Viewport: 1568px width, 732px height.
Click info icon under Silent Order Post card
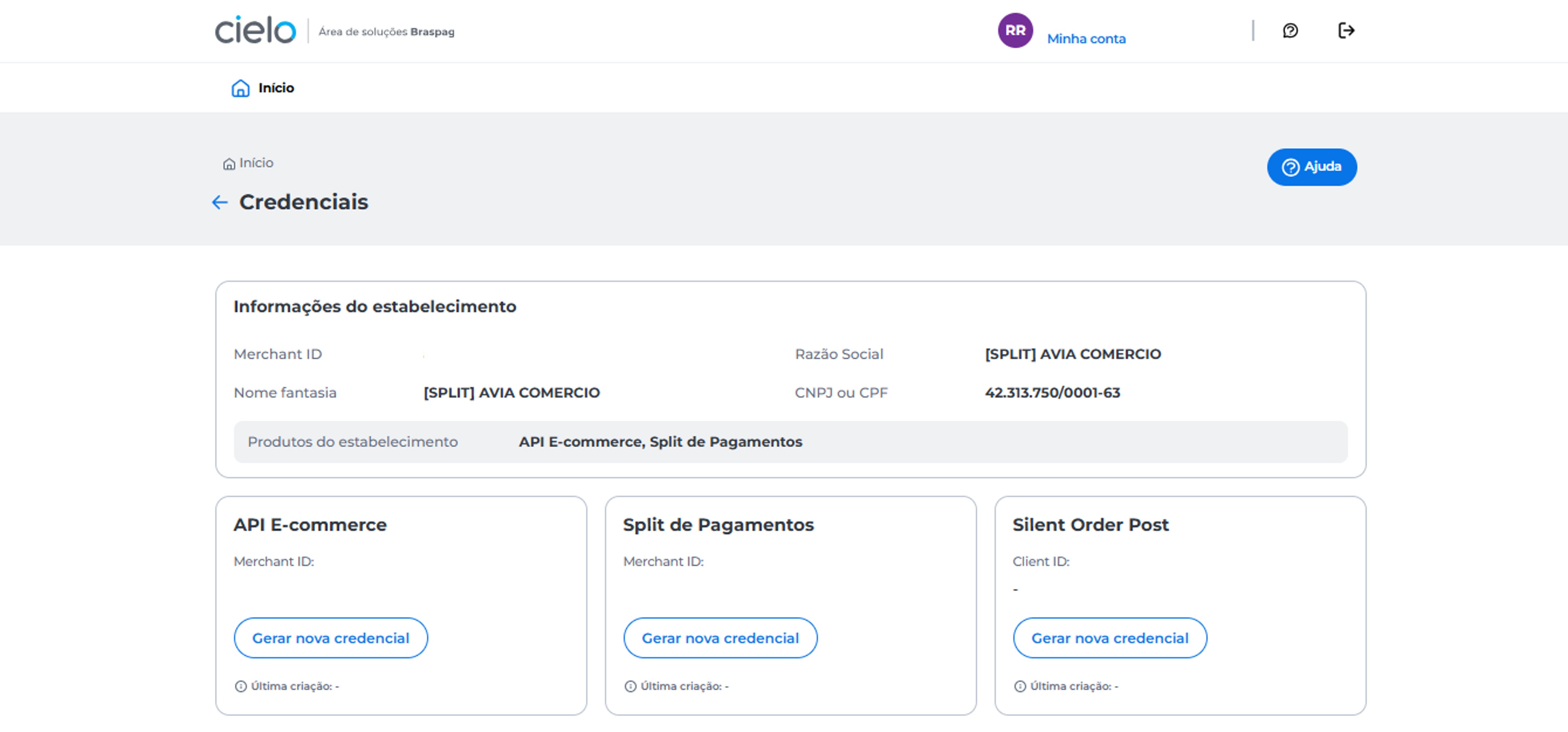(1020, 686)
